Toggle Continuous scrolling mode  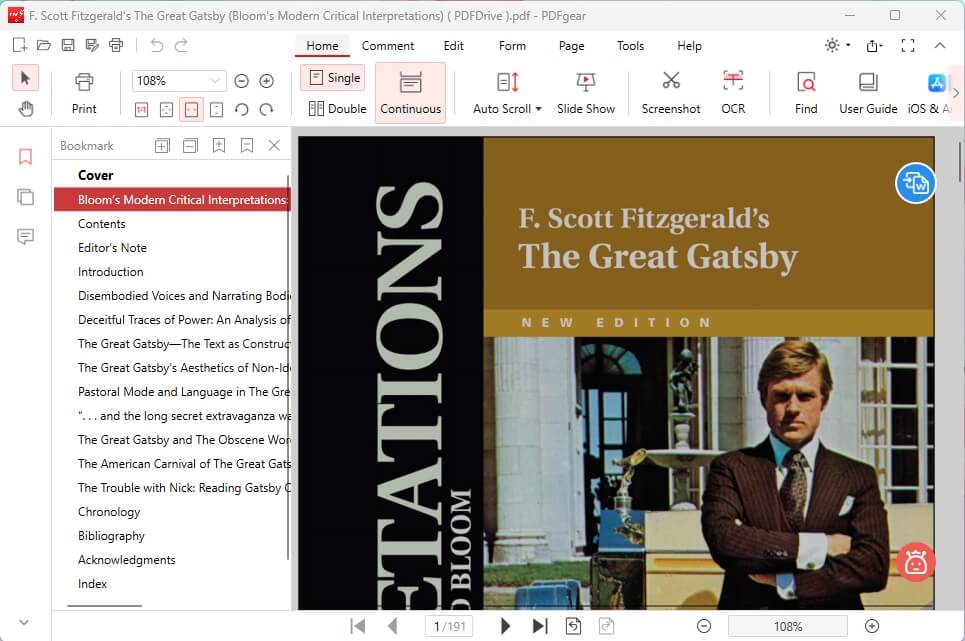click(x=410, y=93)
